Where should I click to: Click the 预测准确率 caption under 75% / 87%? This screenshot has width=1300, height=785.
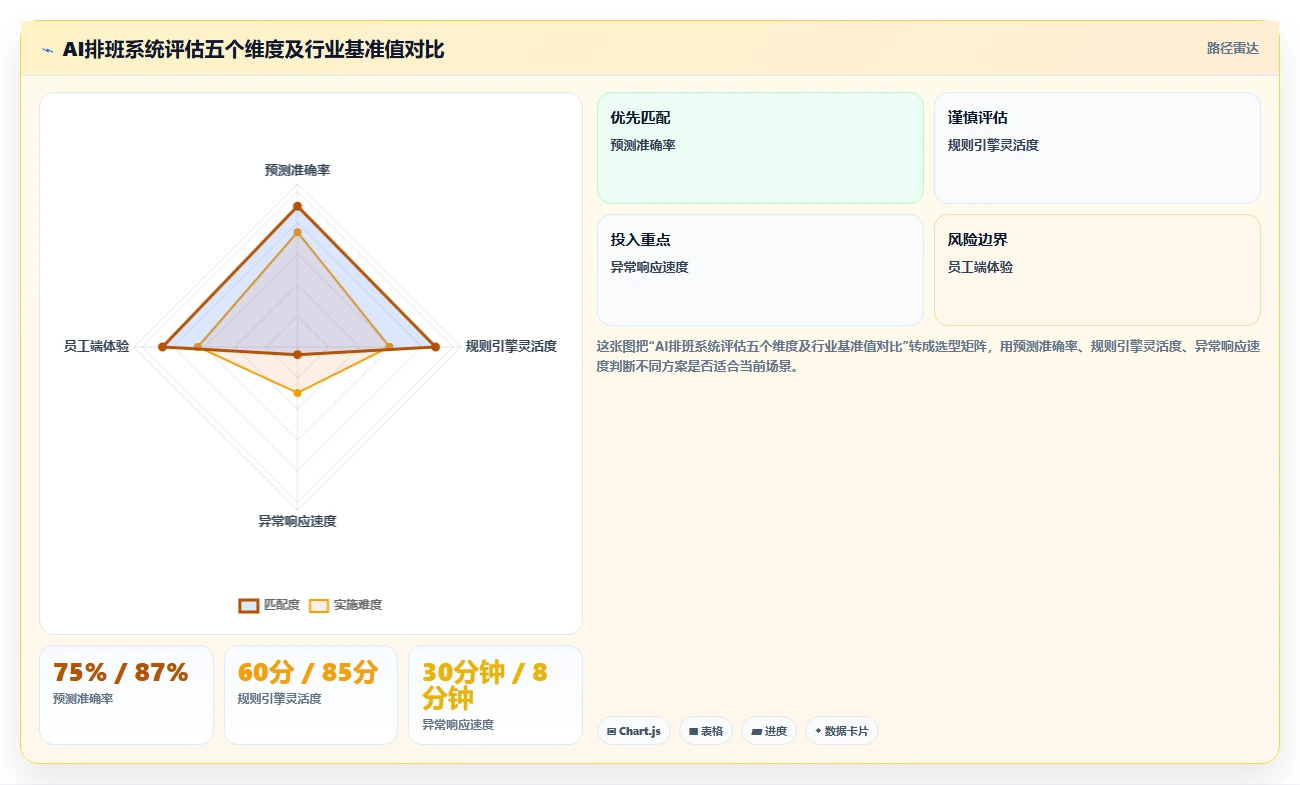(83, 699)
